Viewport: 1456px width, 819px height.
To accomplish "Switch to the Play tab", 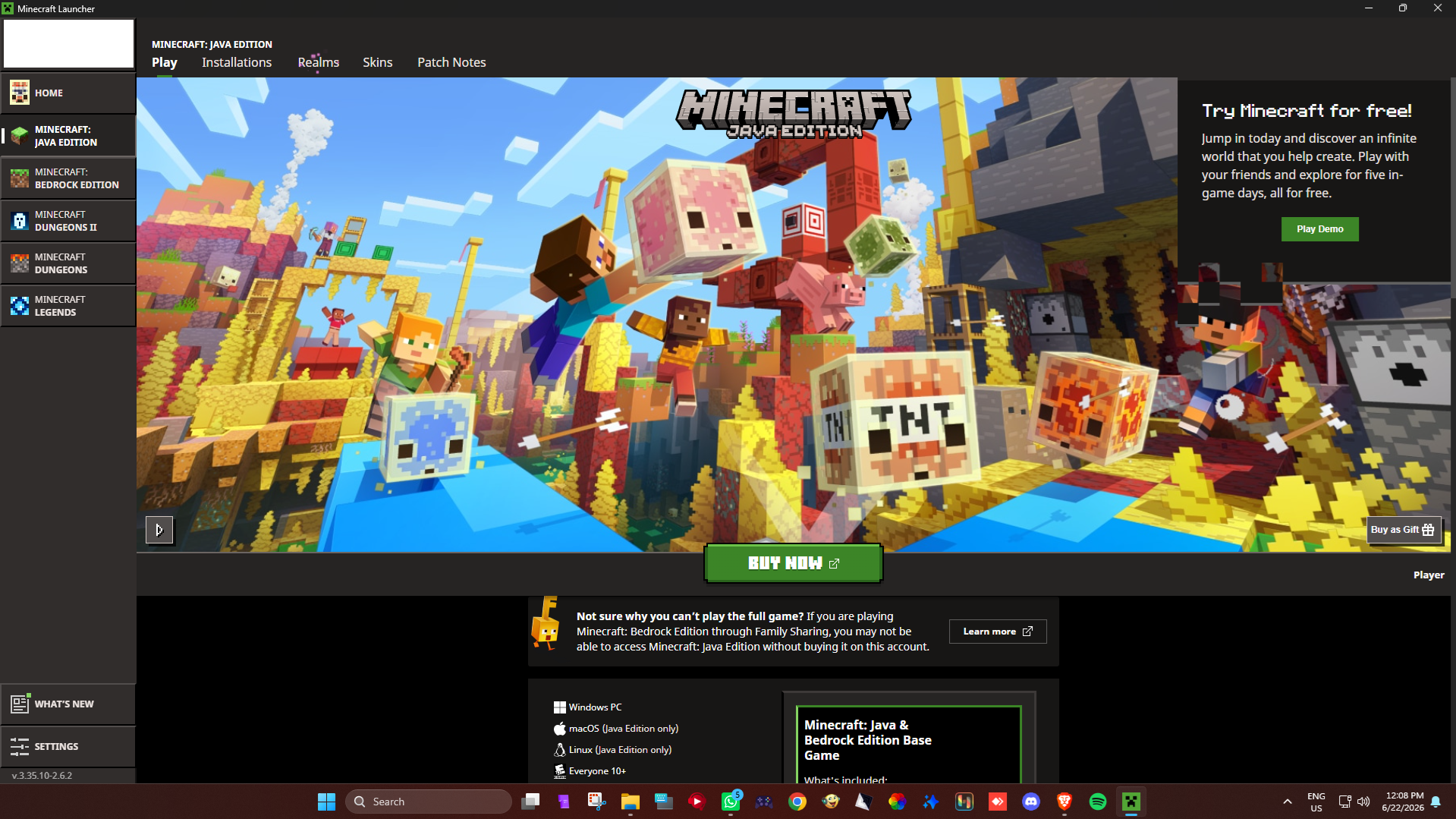I will click(165, 62).
